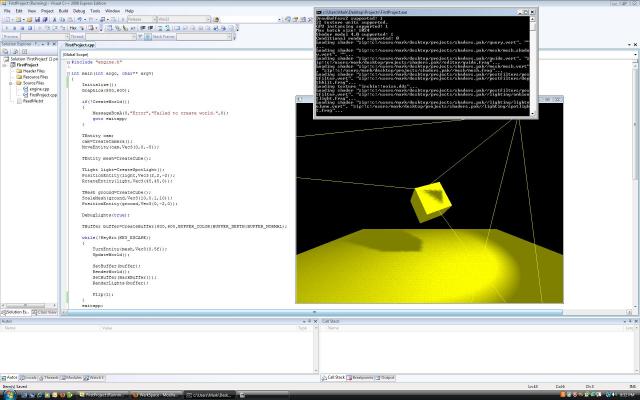
Task: Click the New Project toolbar icon
Action: pos(6,19)
